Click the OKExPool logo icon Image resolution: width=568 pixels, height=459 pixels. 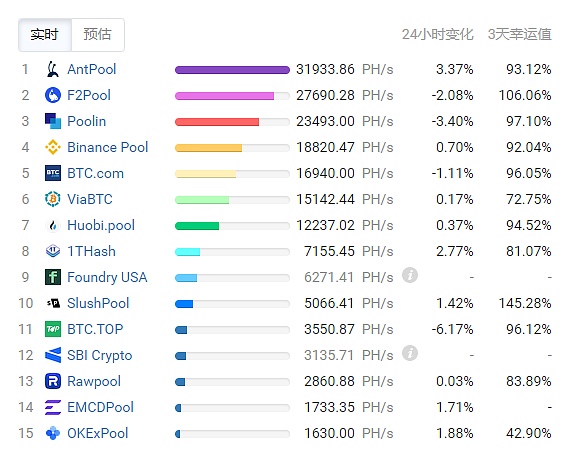[53, 433]
